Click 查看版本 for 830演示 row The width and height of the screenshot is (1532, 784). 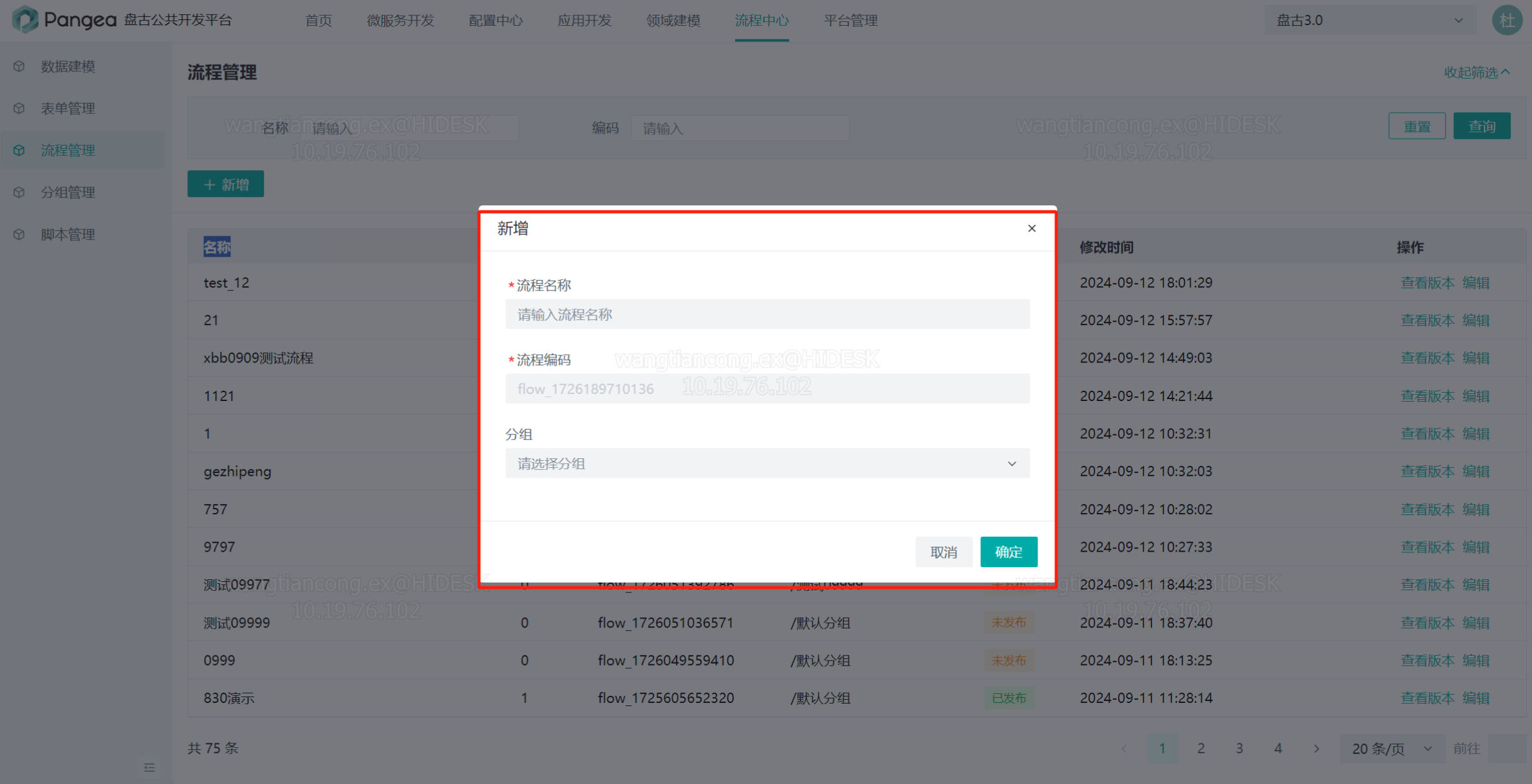point(1428,698)
